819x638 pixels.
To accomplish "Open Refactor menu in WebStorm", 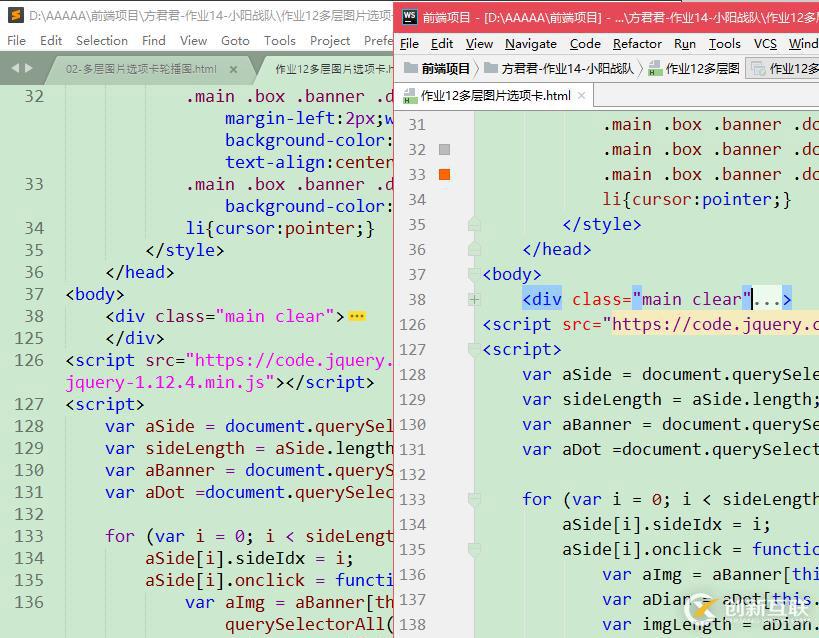I will [637, 44].
